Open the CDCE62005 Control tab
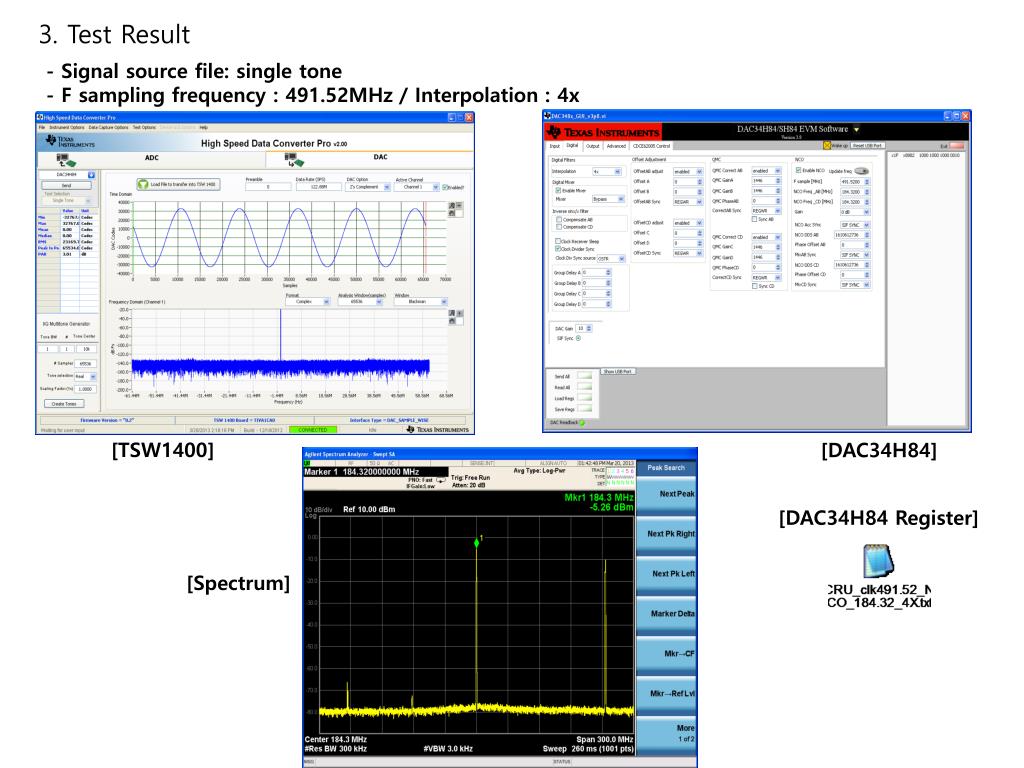Viewport: 1024px width, 768px height. coord(651,146)
